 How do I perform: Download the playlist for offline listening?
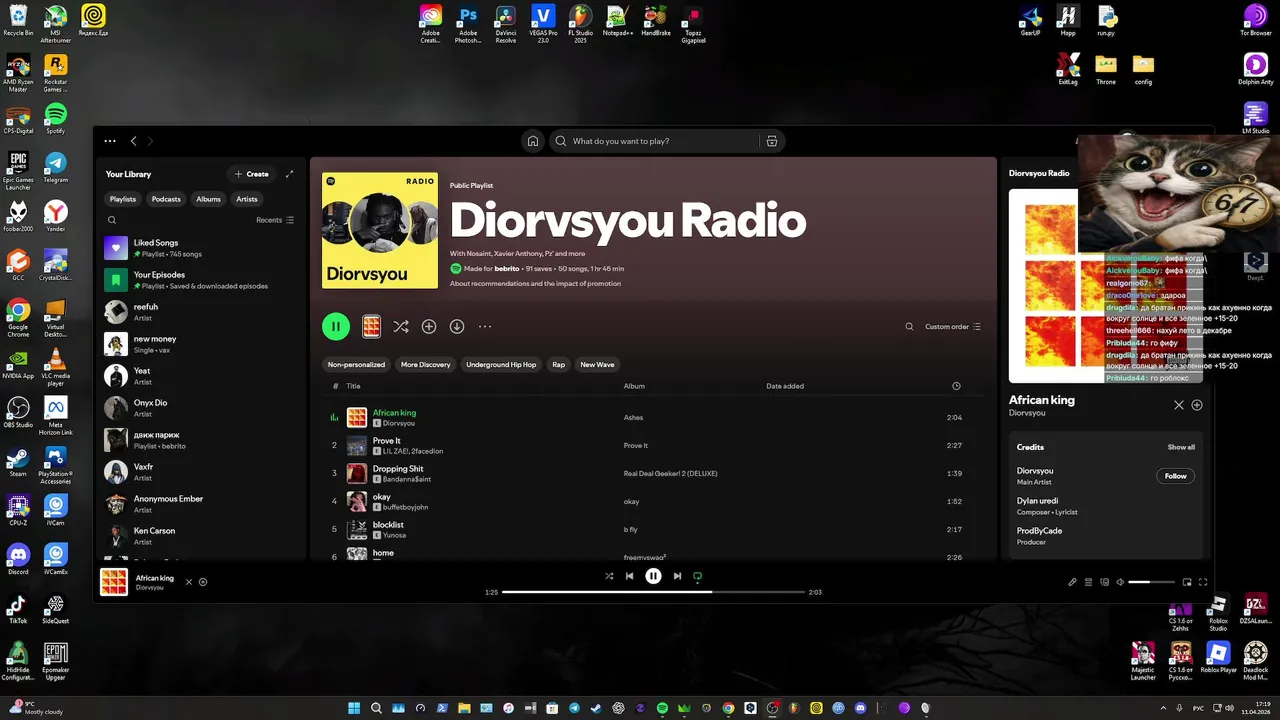pos(457,326)
